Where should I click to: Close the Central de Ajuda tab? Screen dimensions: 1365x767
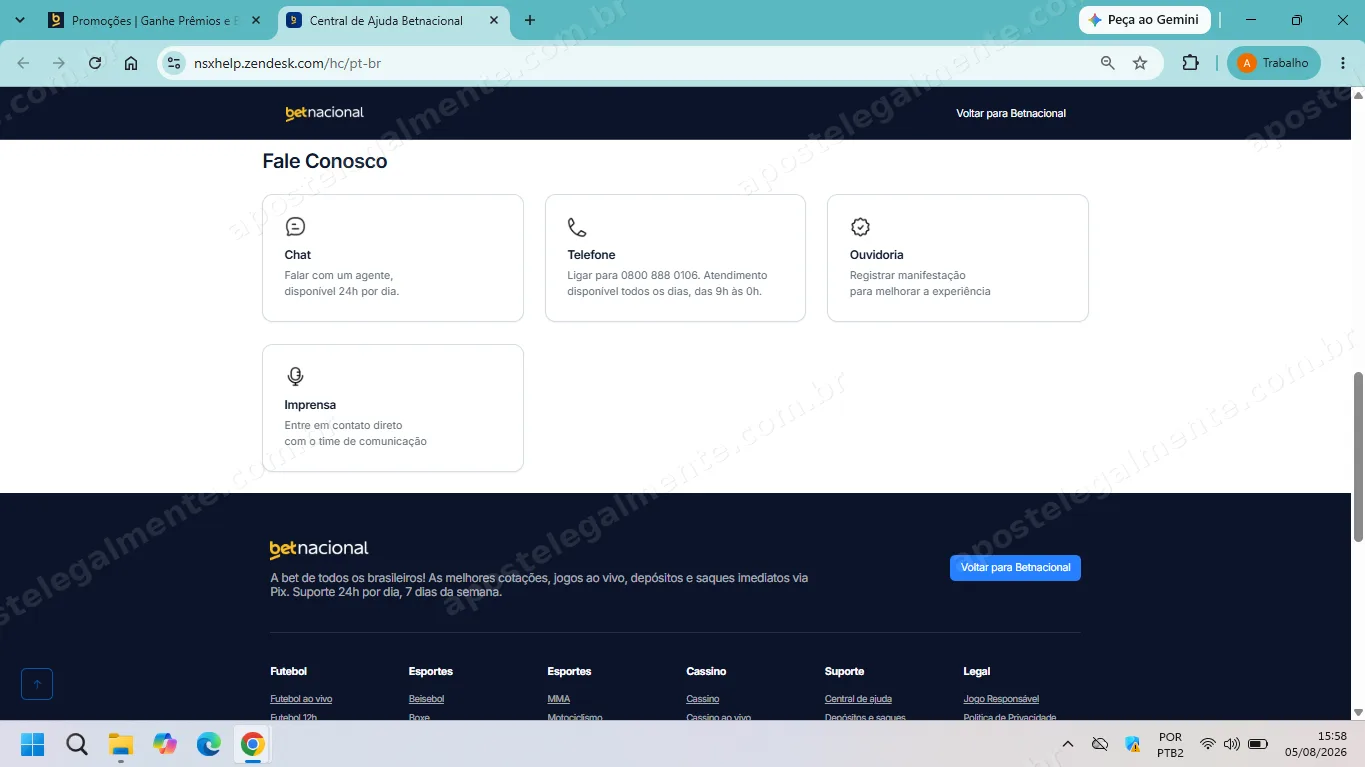[494, 20]
